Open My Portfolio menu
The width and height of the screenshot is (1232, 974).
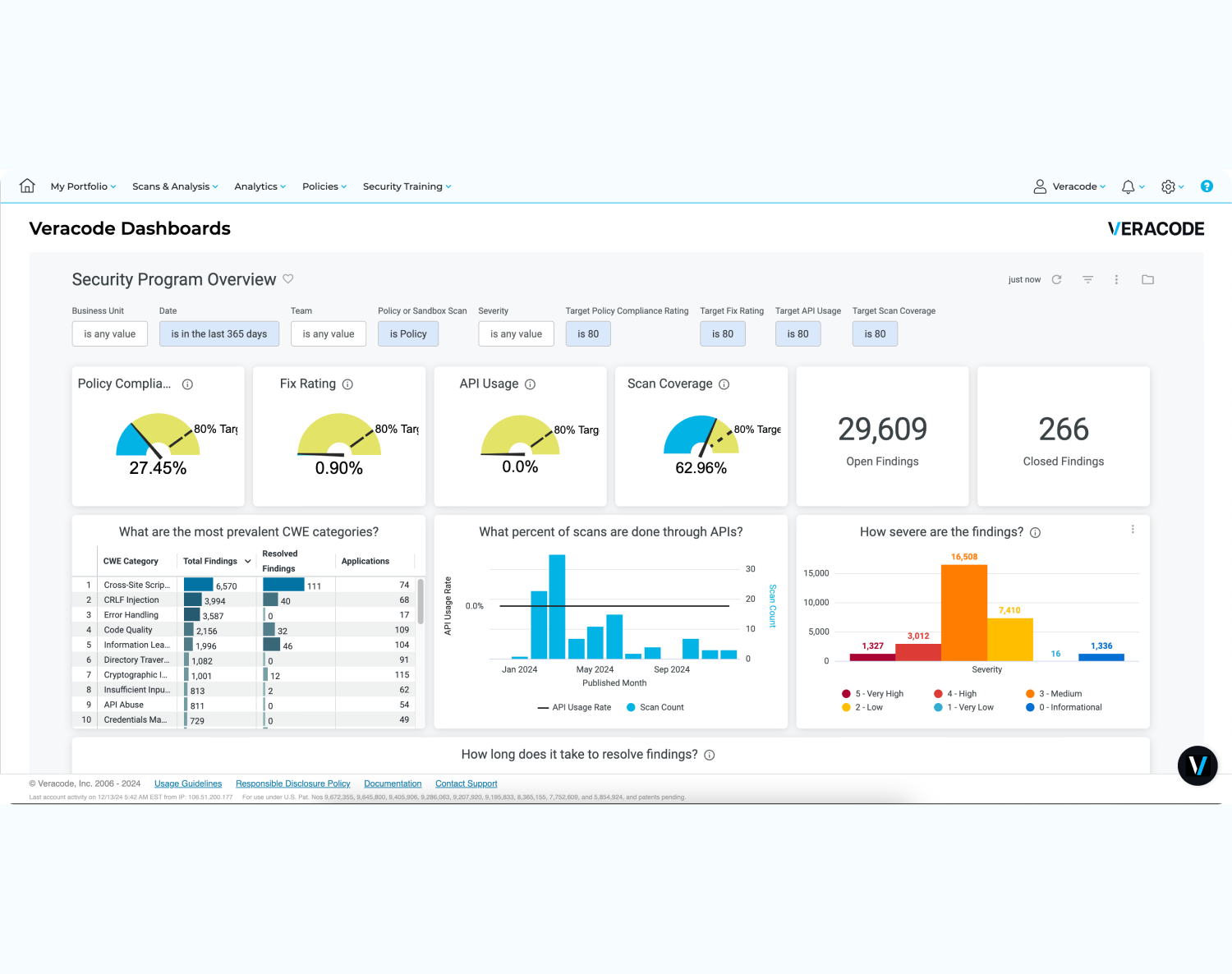coord(83,186)
